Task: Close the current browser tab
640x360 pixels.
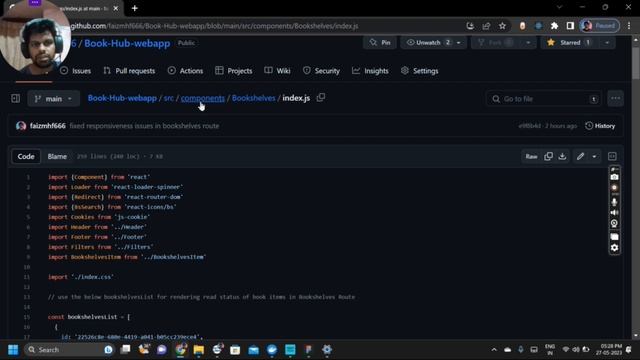Action: 116,8
